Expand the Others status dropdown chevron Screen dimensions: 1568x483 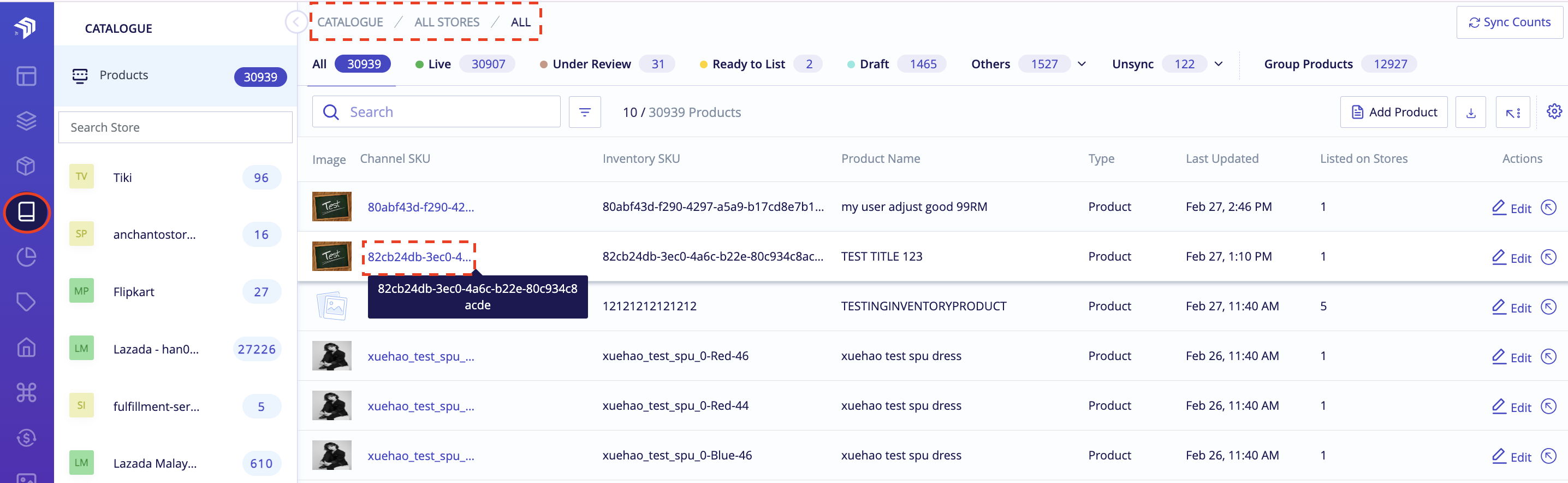[x=1082, y=64]
